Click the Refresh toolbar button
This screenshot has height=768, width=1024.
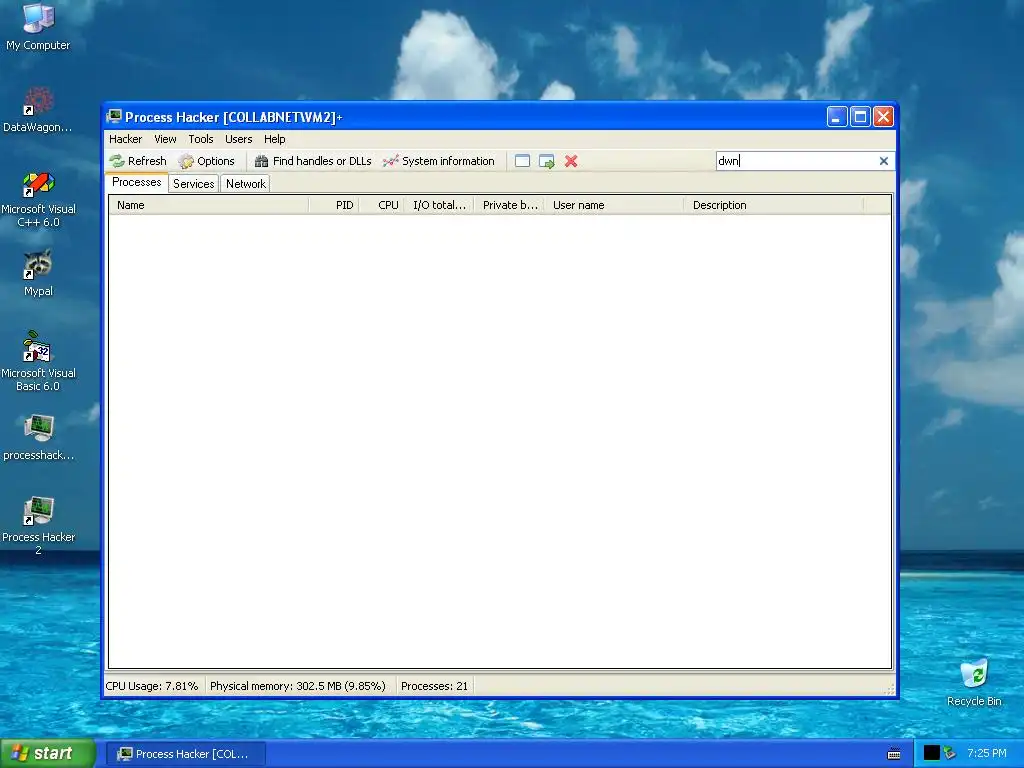[138, 161]
